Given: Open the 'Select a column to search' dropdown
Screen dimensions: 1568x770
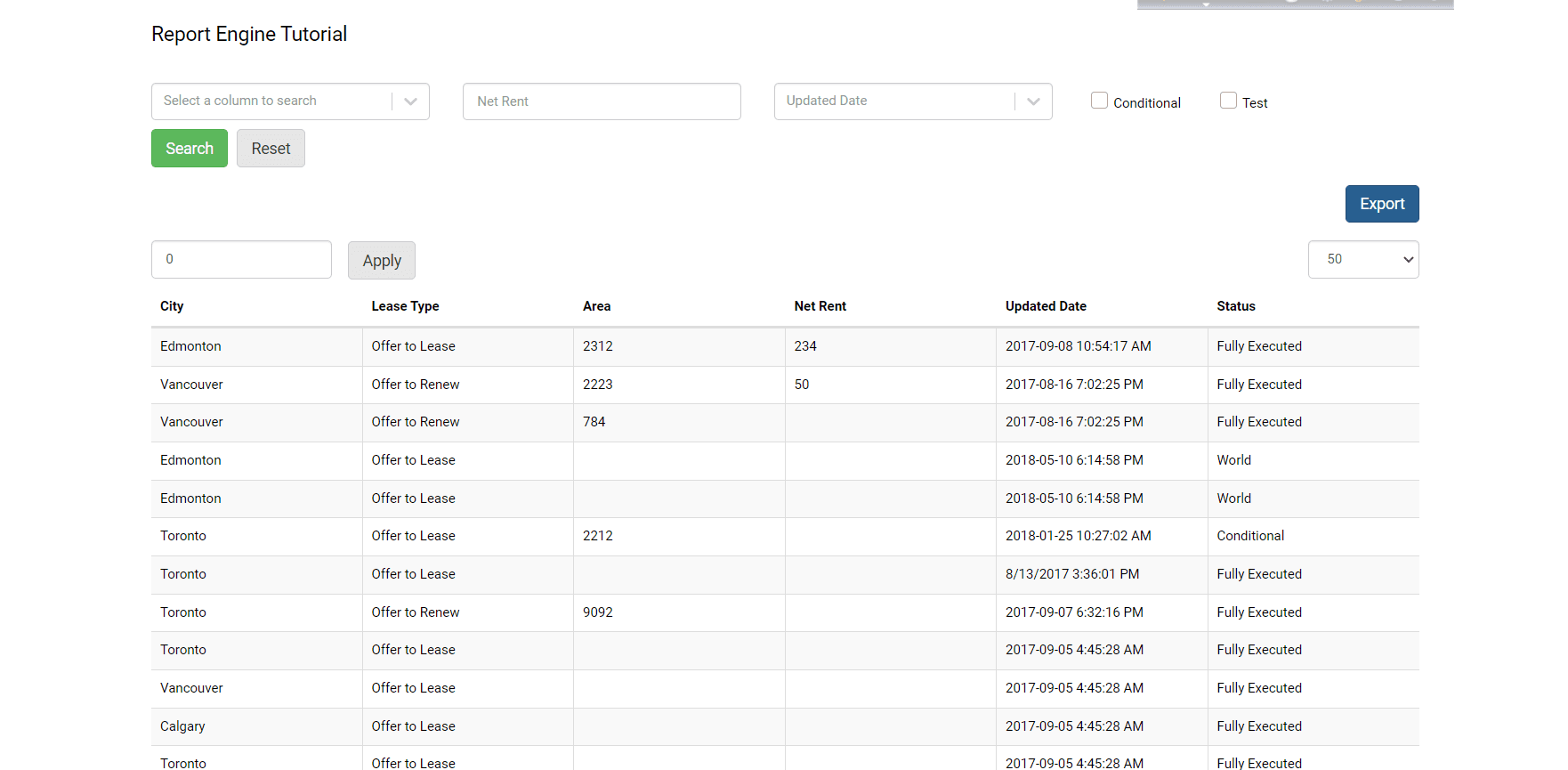Looking at the screenshot, I should pyautogui.click(x=290, y=101).
